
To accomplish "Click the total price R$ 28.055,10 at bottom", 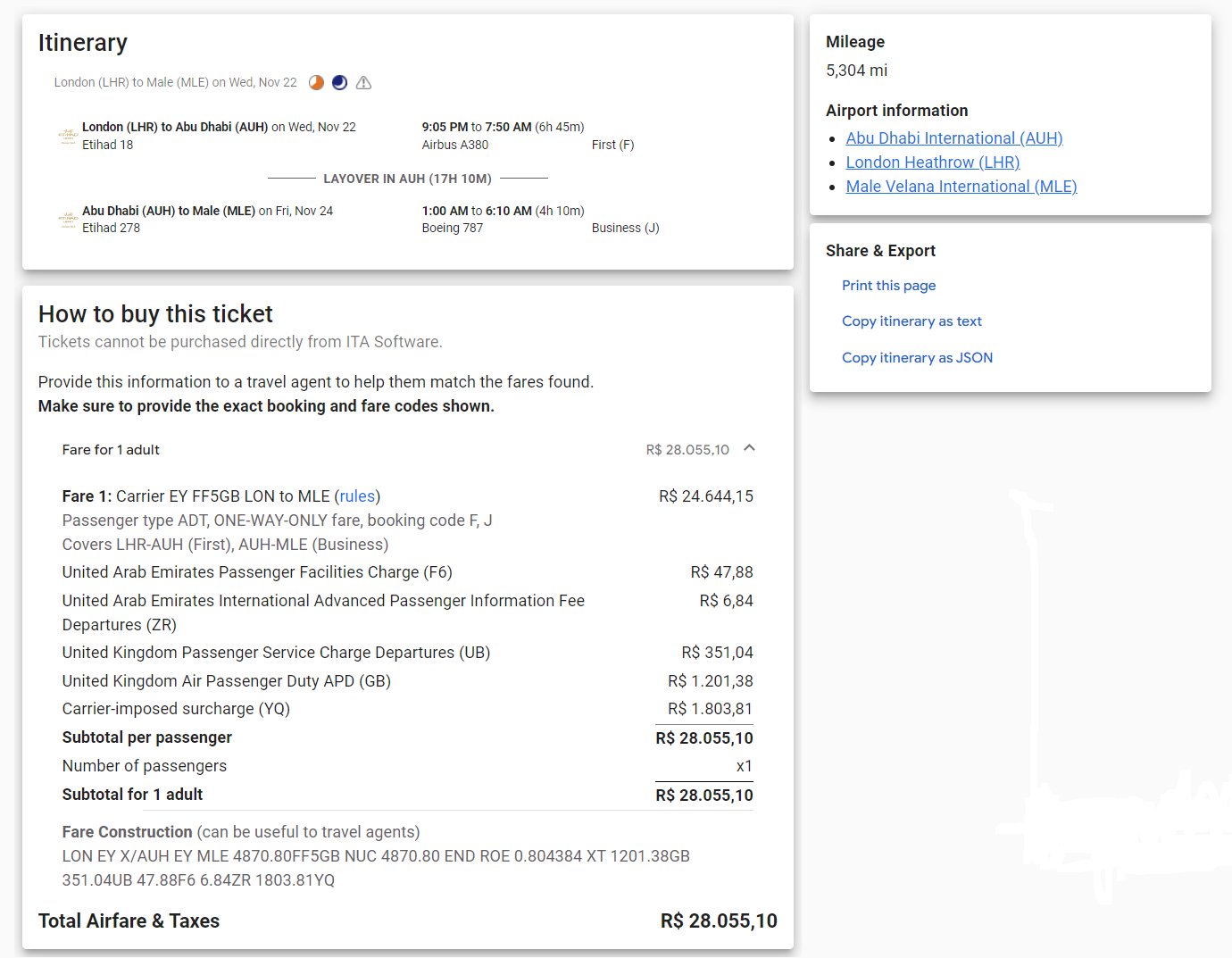I will click(x=719, y=921).
